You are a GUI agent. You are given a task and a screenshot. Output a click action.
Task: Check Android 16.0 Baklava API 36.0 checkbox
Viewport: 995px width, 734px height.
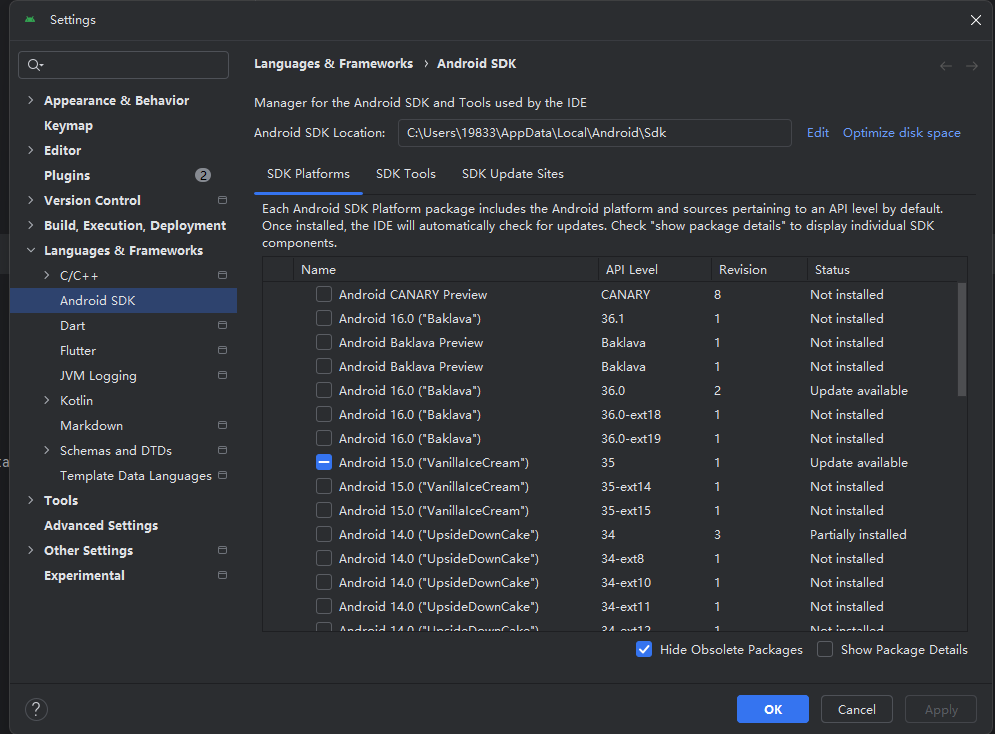pos(324,390)
